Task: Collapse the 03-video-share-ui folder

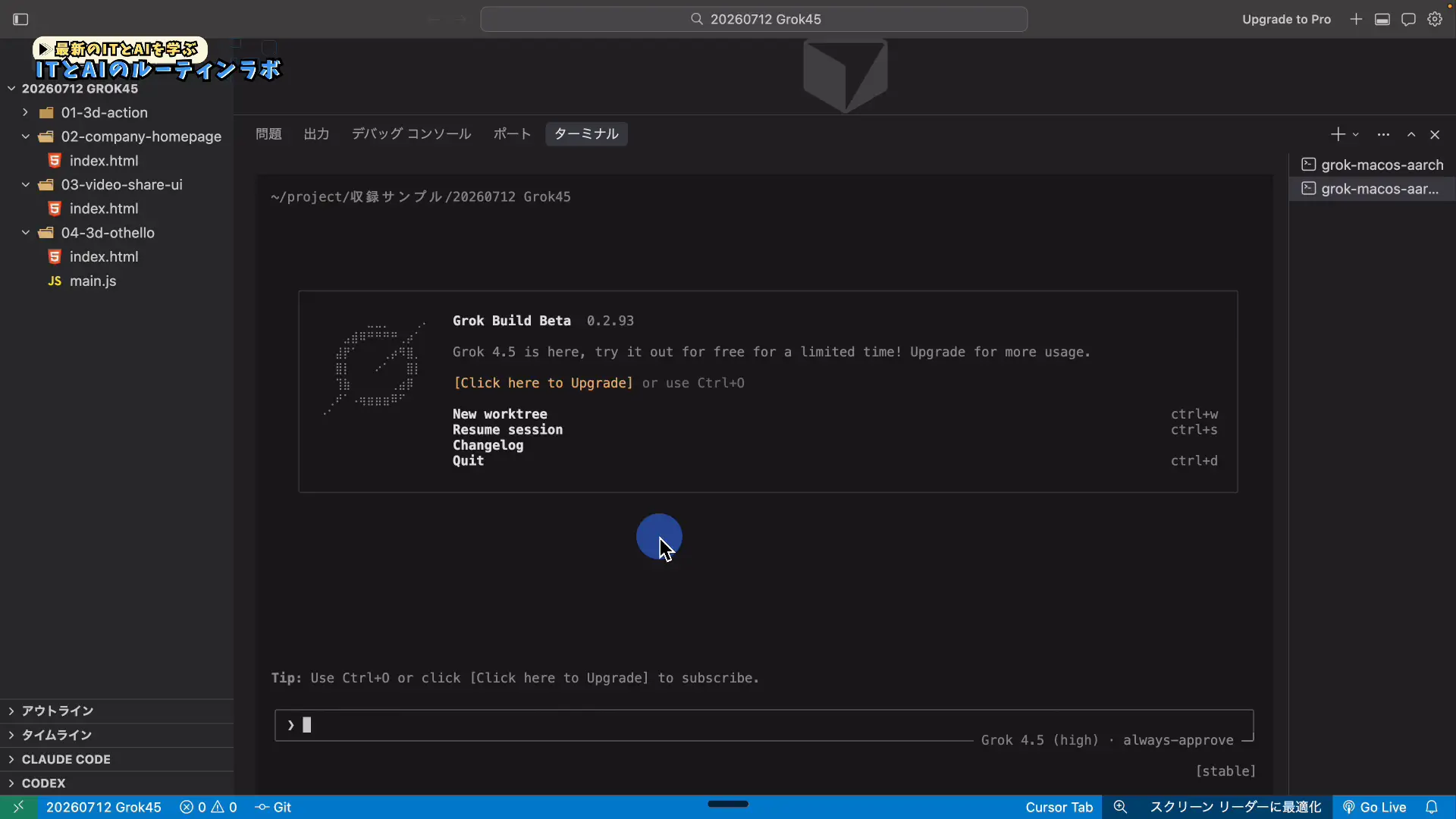Action: (x=117, y=184)
